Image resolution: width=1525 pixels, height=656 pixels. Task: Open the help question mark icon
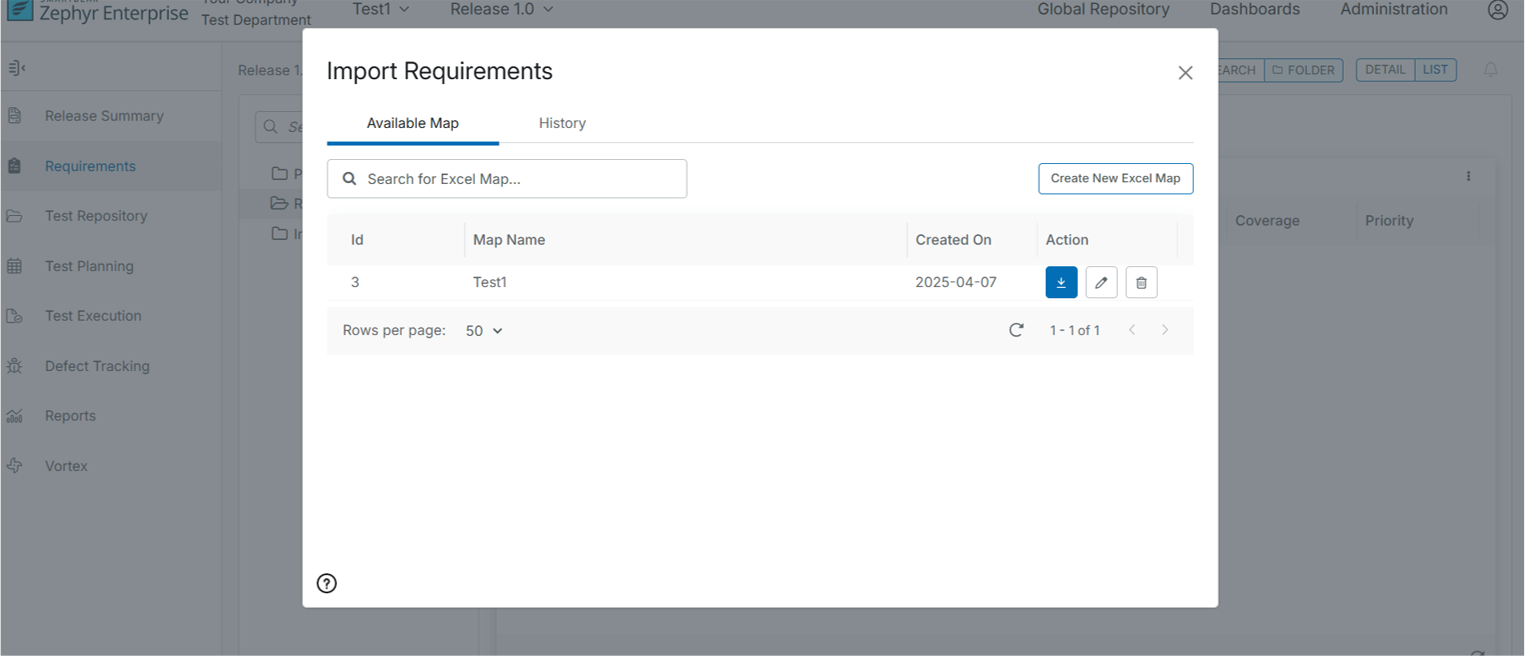(x=327, y=584)
